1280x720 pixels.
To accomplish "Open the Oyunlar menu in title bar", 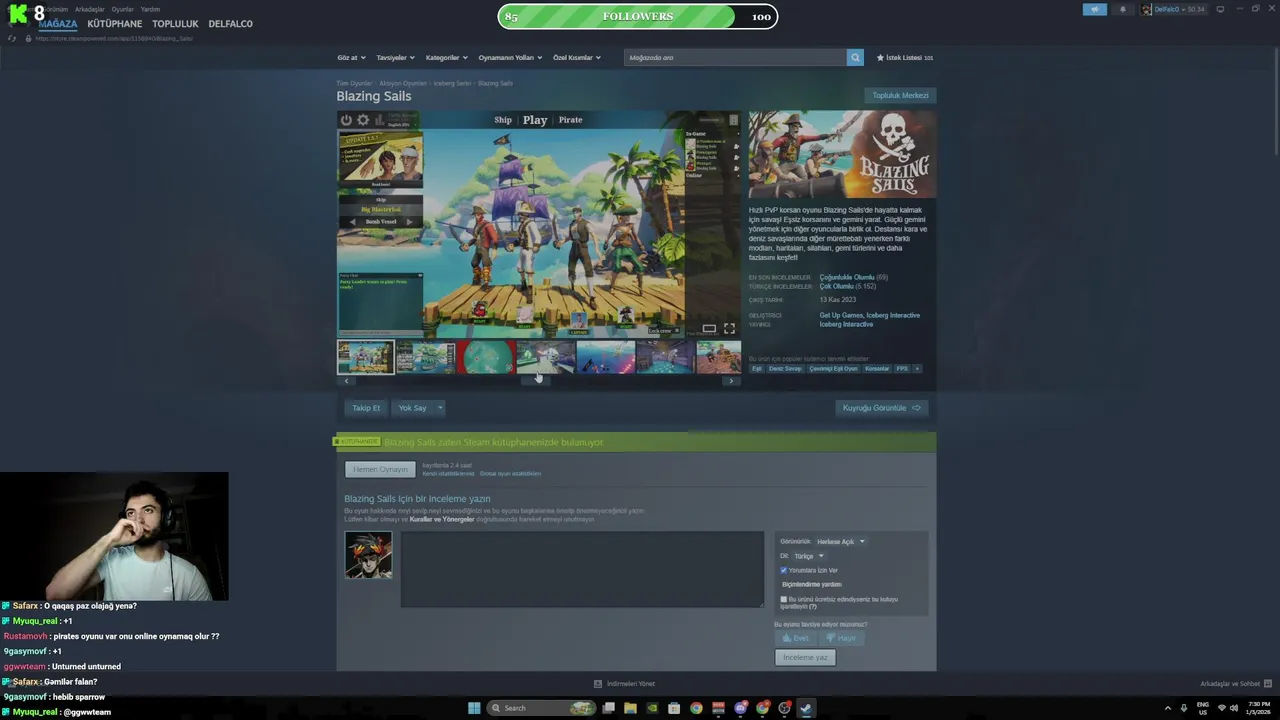I will (122, 9).
